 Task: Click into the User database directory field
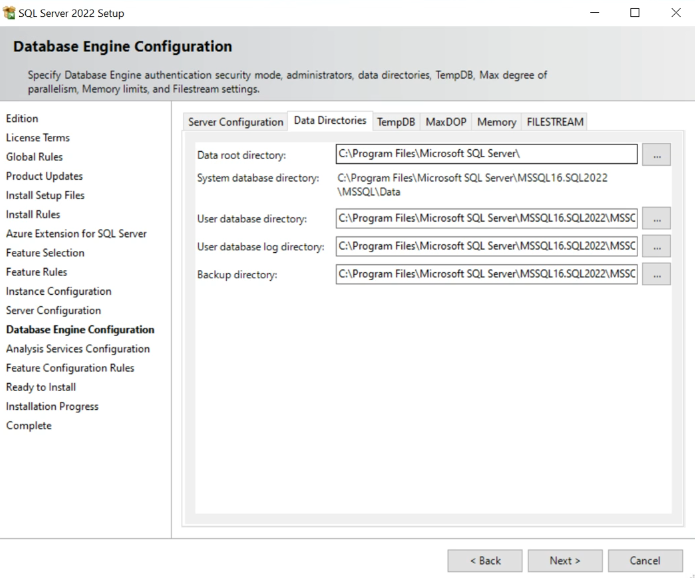coord(487,219)
